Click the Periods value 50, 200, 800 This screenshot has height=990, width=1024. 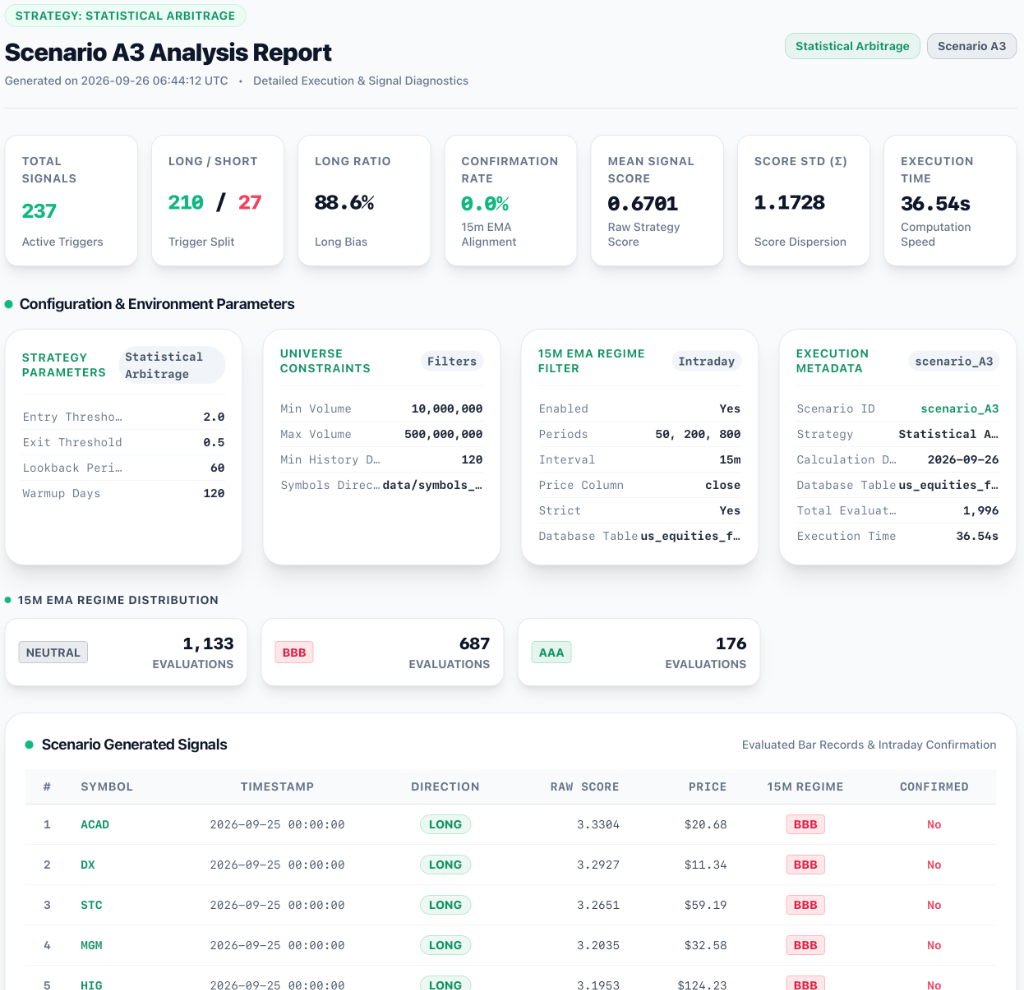point(697,434)
